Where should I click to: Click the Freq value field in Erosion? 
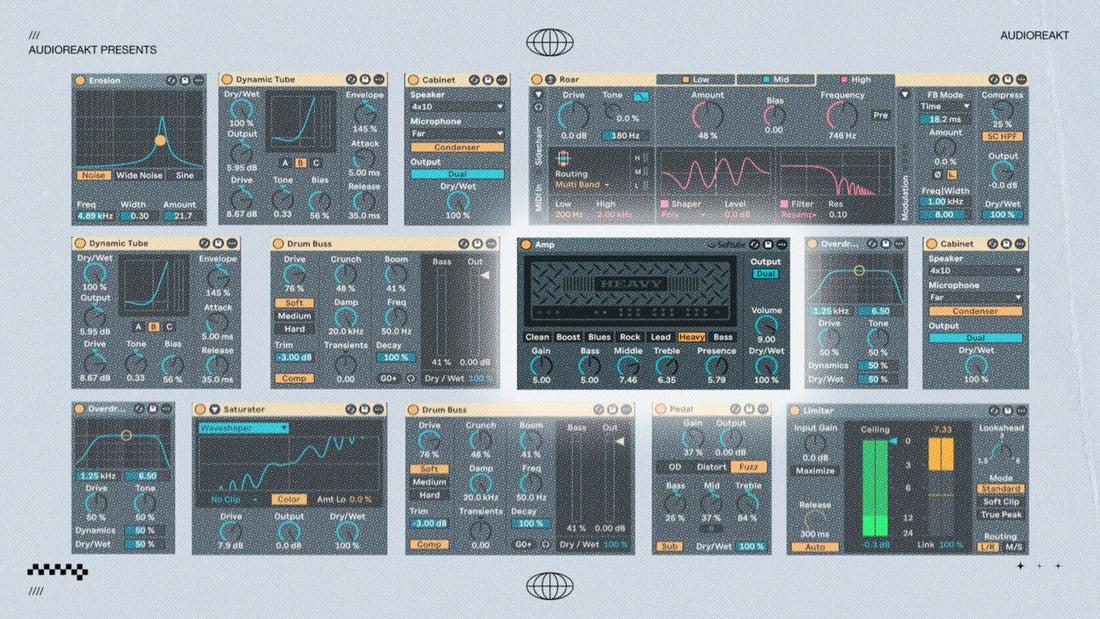95,216
